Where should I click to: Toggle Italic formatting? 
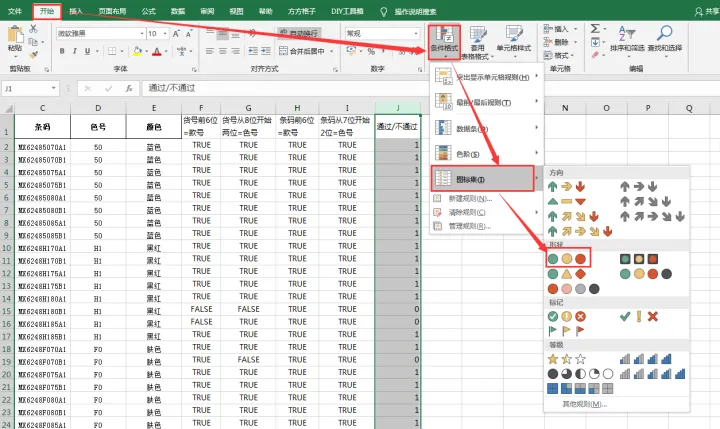click(x=74, y=51)
